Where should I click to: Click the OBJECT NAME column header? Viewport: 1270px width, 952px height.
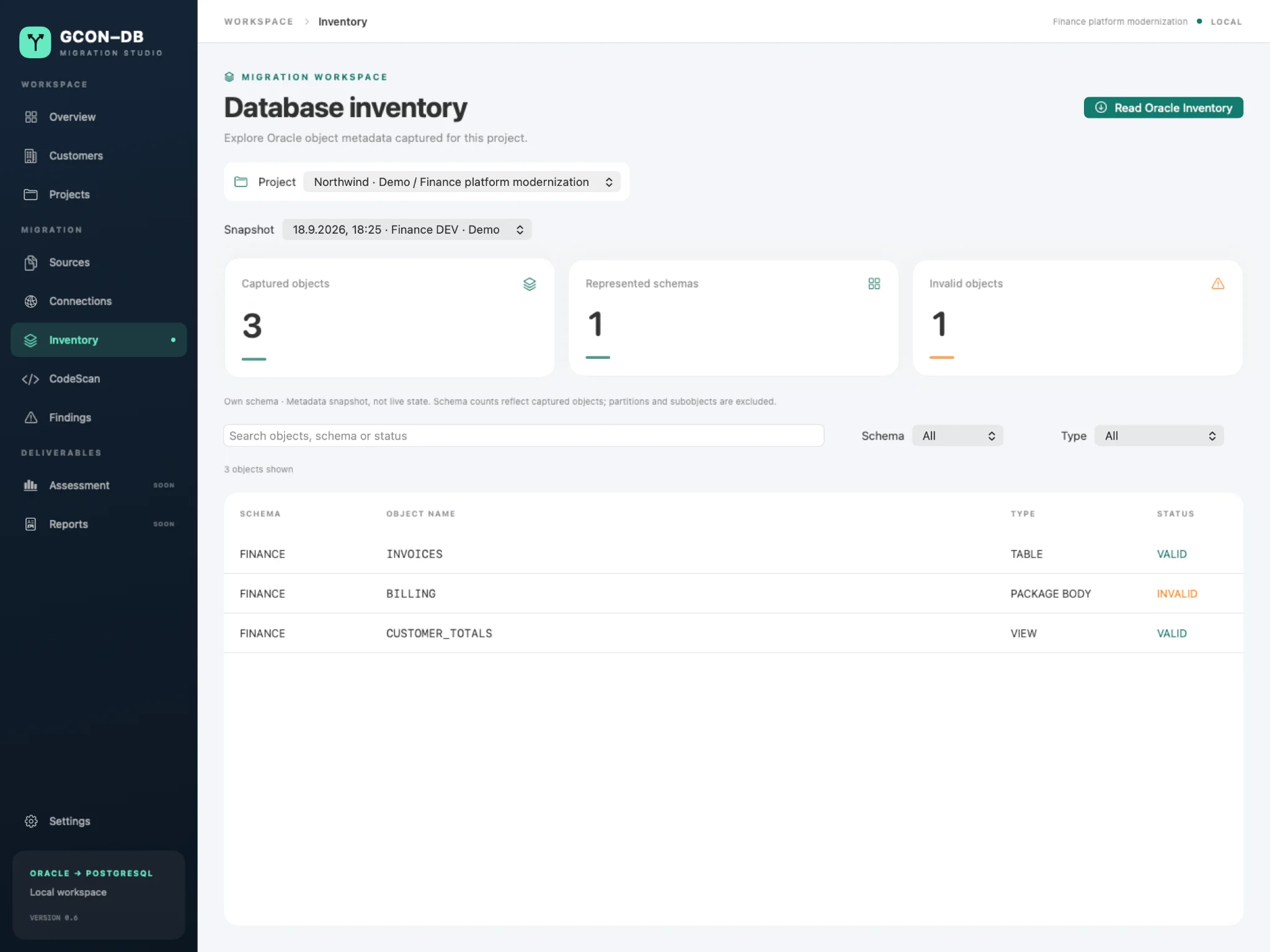click(x=421, y=514)
